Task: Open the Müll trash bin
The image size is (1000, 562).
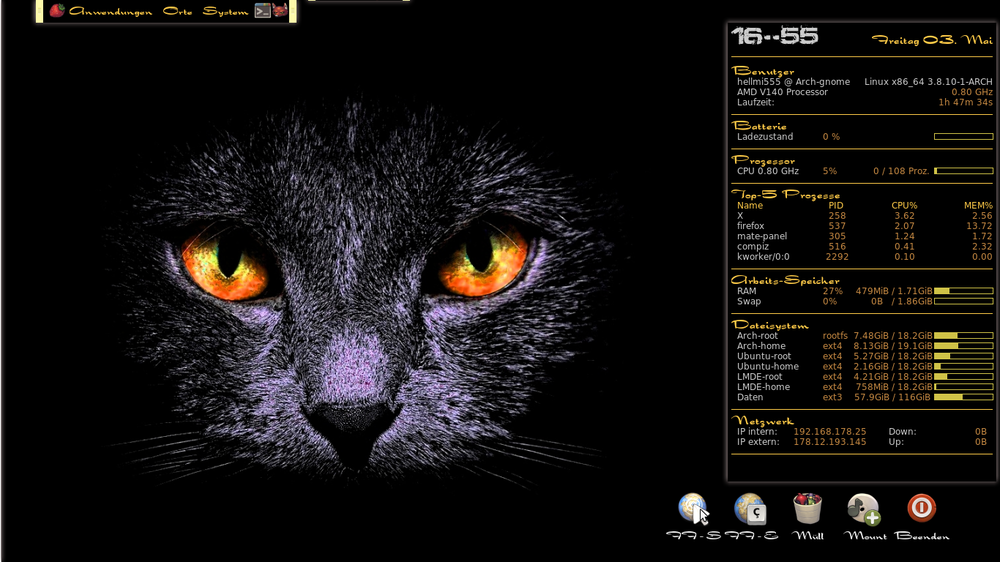Action: 807,509
